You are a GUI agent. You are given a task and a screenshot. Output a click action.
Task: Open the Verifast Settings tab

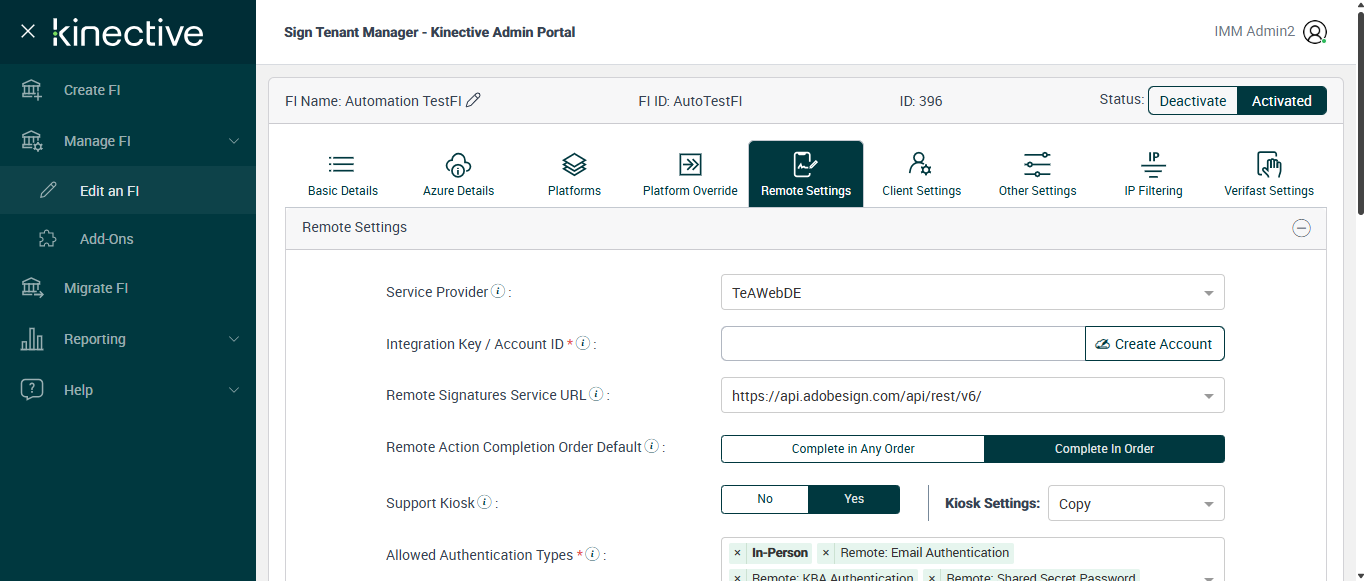pos(1269,174)
